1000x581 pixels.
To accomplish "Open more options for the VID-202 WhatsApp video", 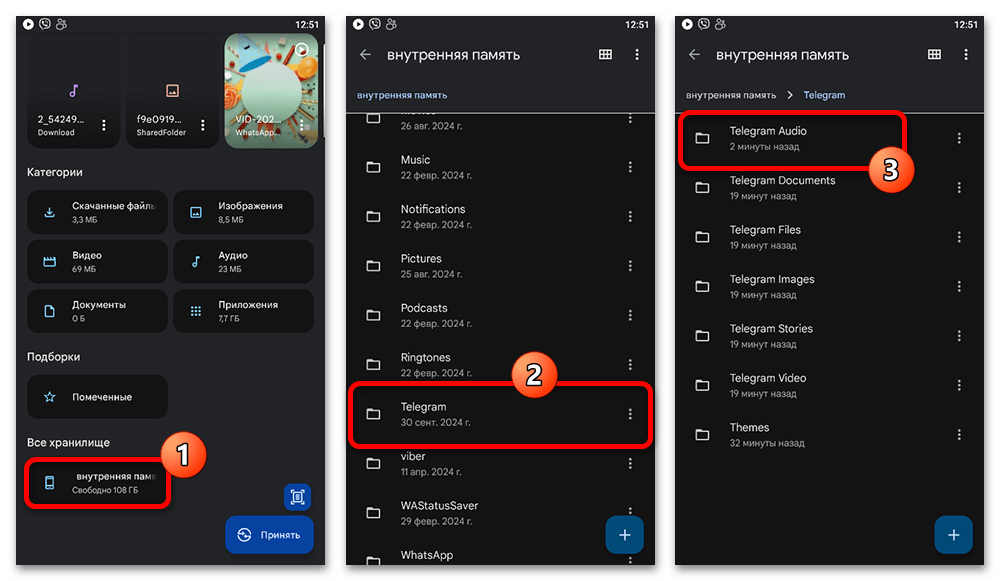I will (x=302, y=126).
